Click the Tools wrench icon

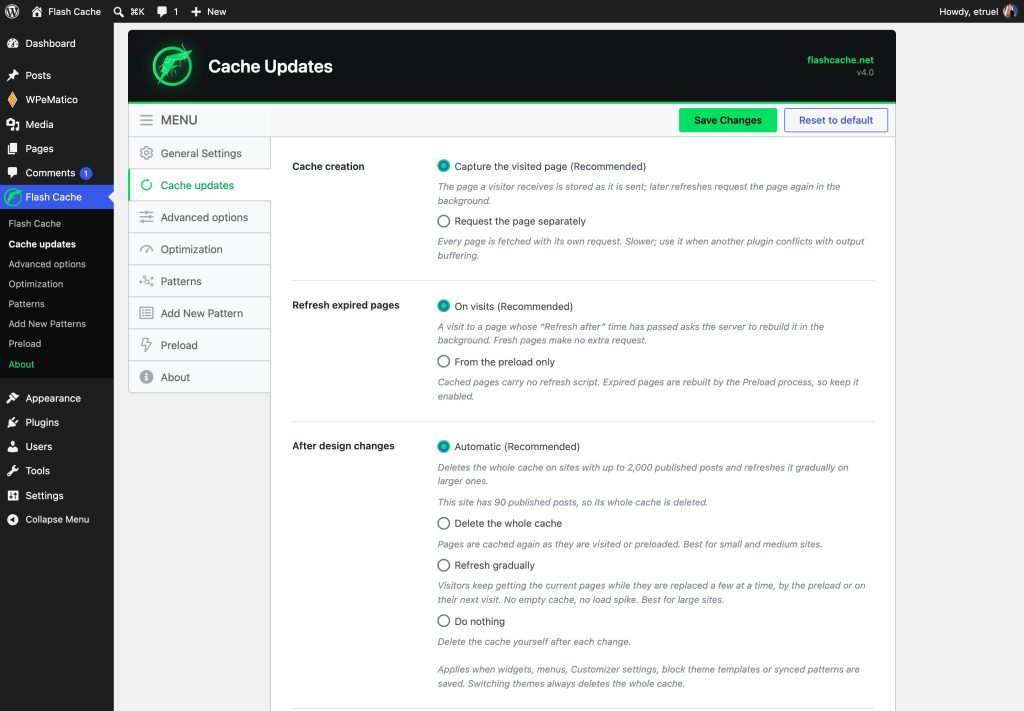12,470
